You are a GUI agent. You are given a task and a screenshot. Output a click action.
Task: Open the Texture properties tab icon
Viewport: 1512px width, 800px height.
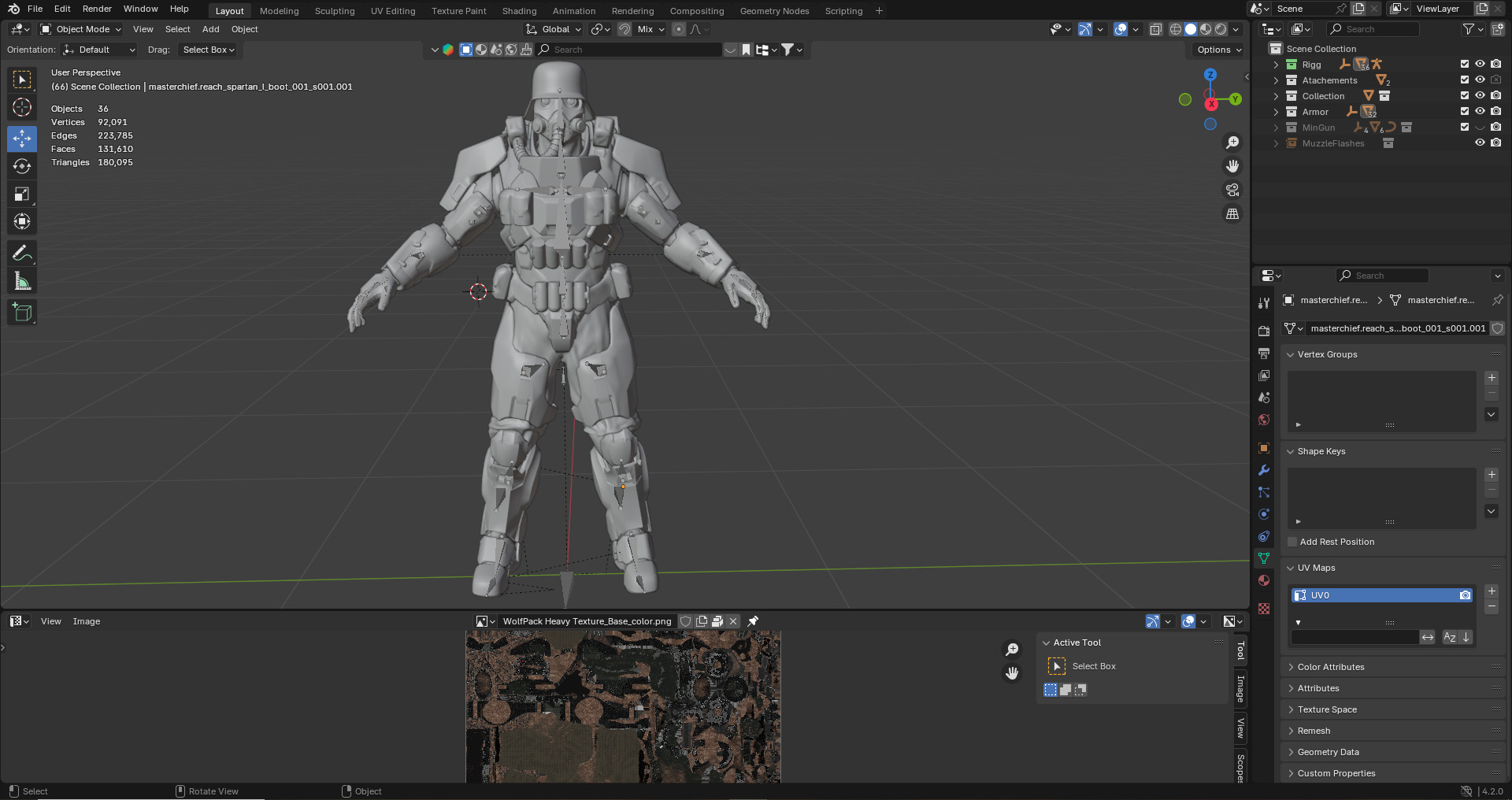pos(1264,609)
